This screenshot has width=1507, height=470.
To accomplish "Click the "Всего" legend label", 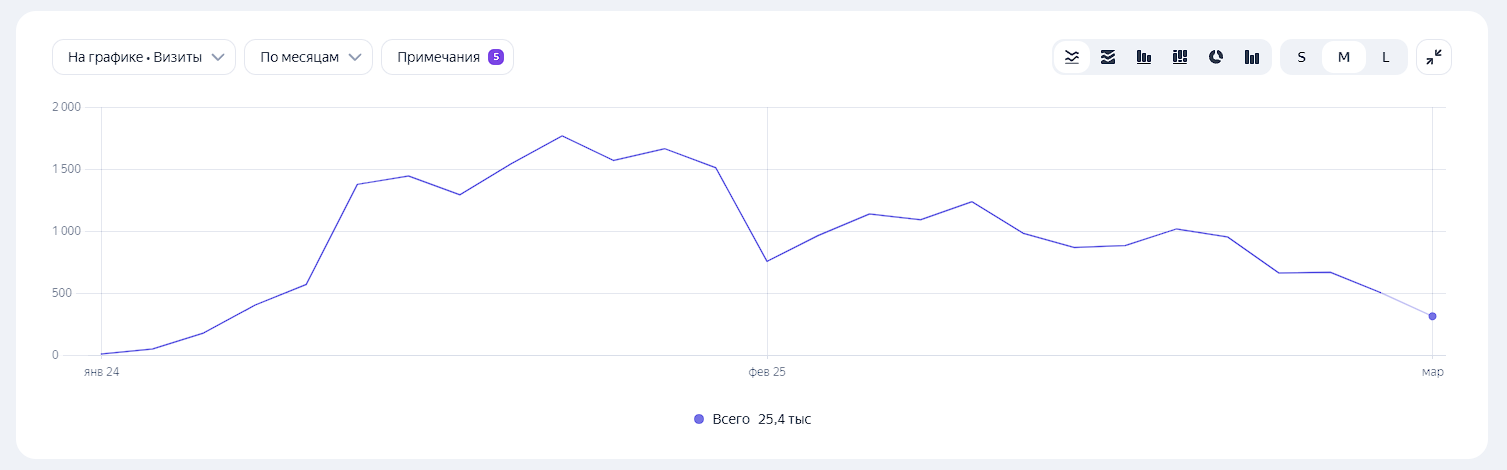I will point(731,419).
